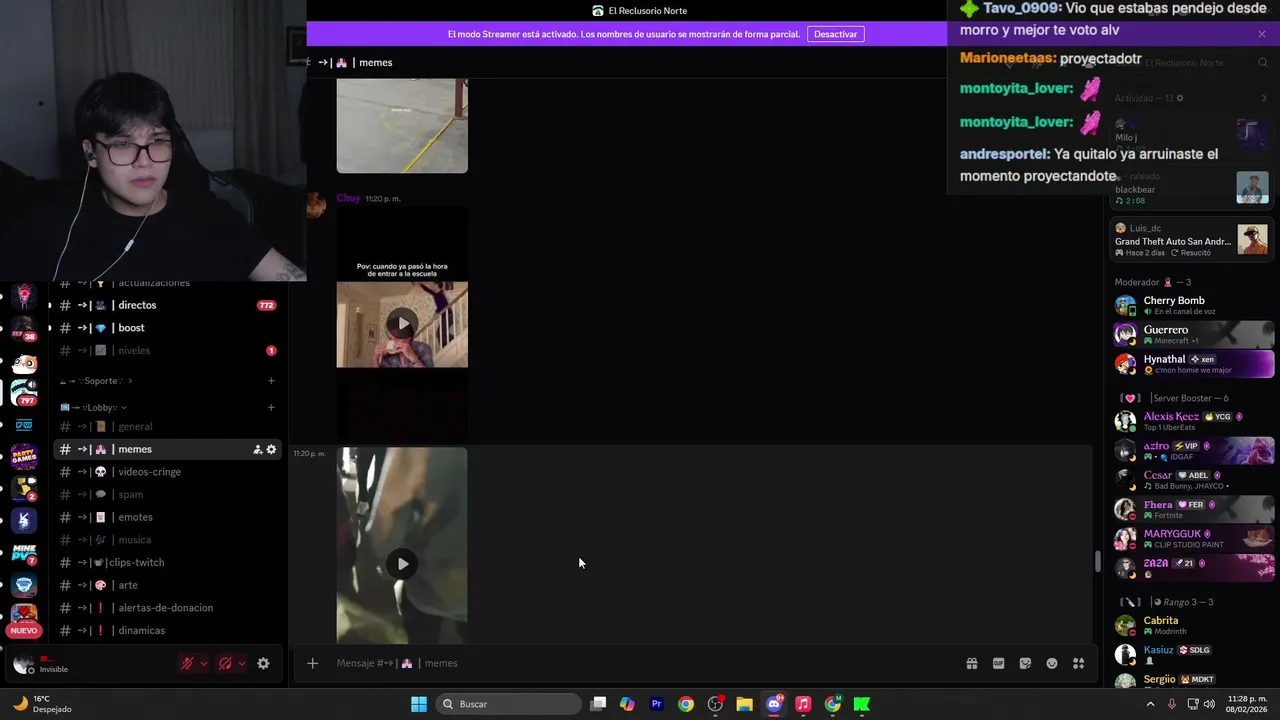Click the NUEVO new mentions badge

point(24,631)
